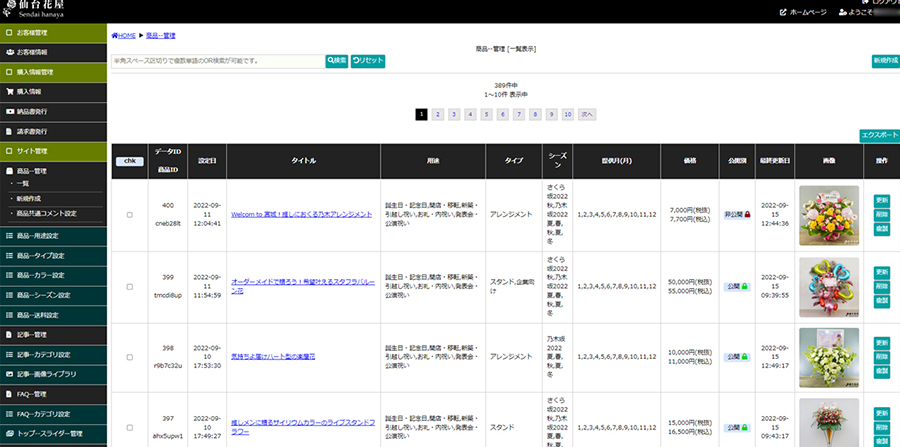Click 削除 for item 399

coord(882,286)
